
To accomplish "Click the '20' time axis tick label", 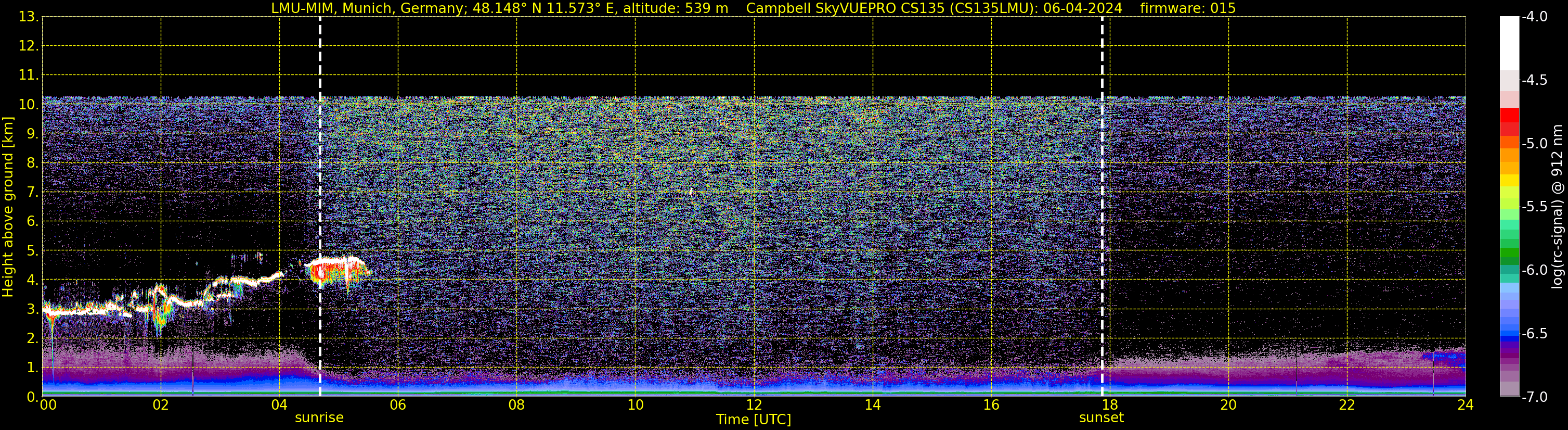I will coord(1228,405).
